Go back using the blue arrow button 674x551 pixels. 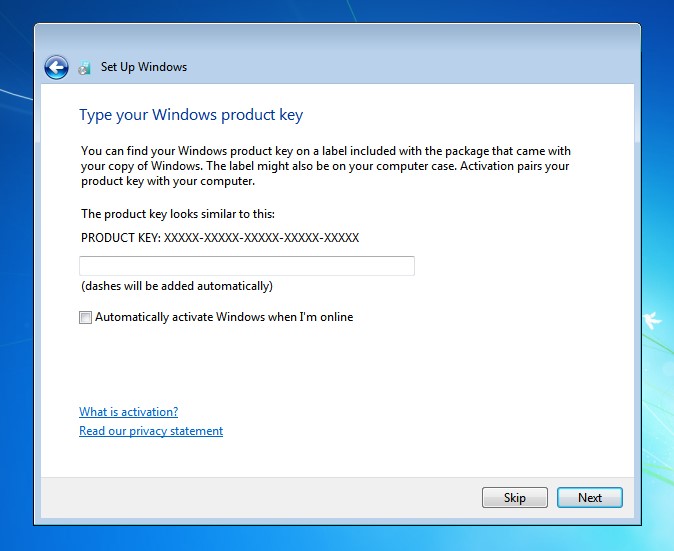click(x=56, y=67)
